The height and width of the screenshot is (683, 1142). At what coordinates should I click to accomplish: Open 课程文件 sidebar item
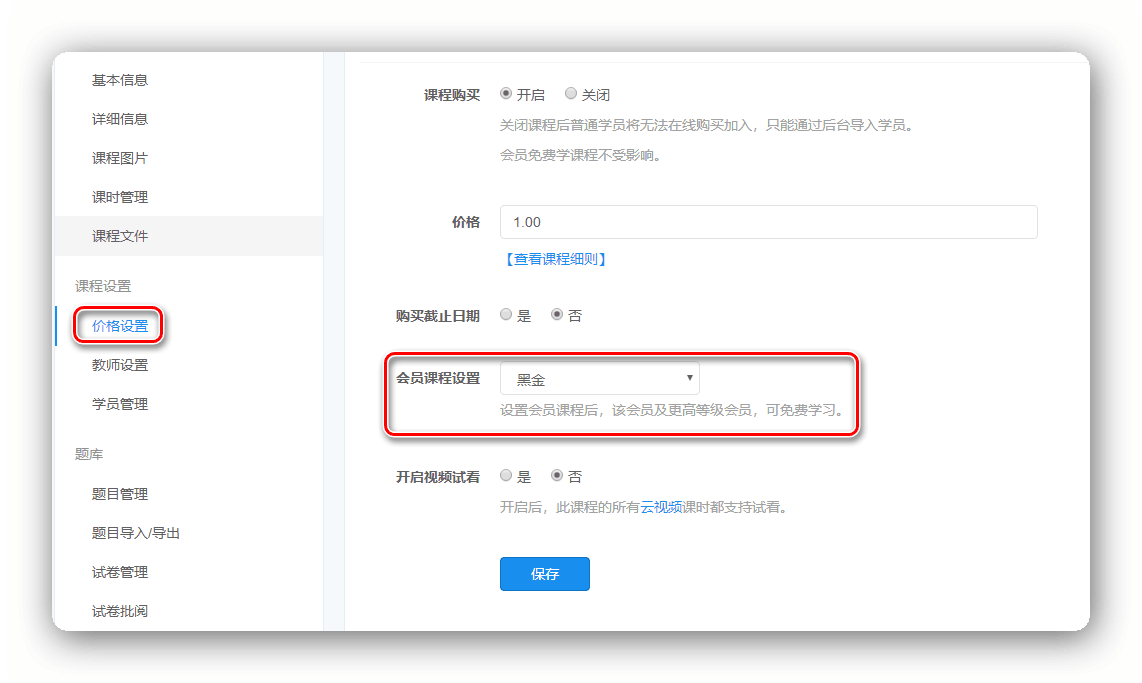pyautogui.click(x=120, y=236)
